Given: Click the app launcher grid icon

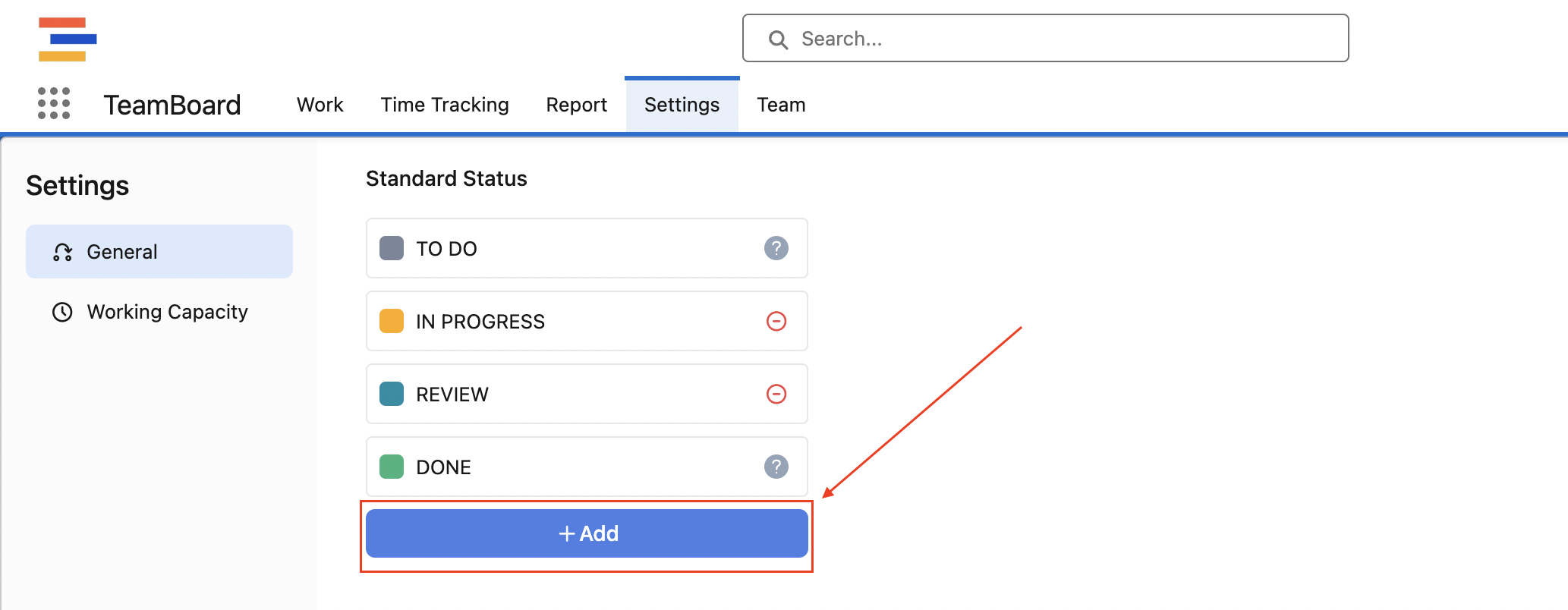Looking at the screenshot, I should pyautogui.click(x=53, y=103).
